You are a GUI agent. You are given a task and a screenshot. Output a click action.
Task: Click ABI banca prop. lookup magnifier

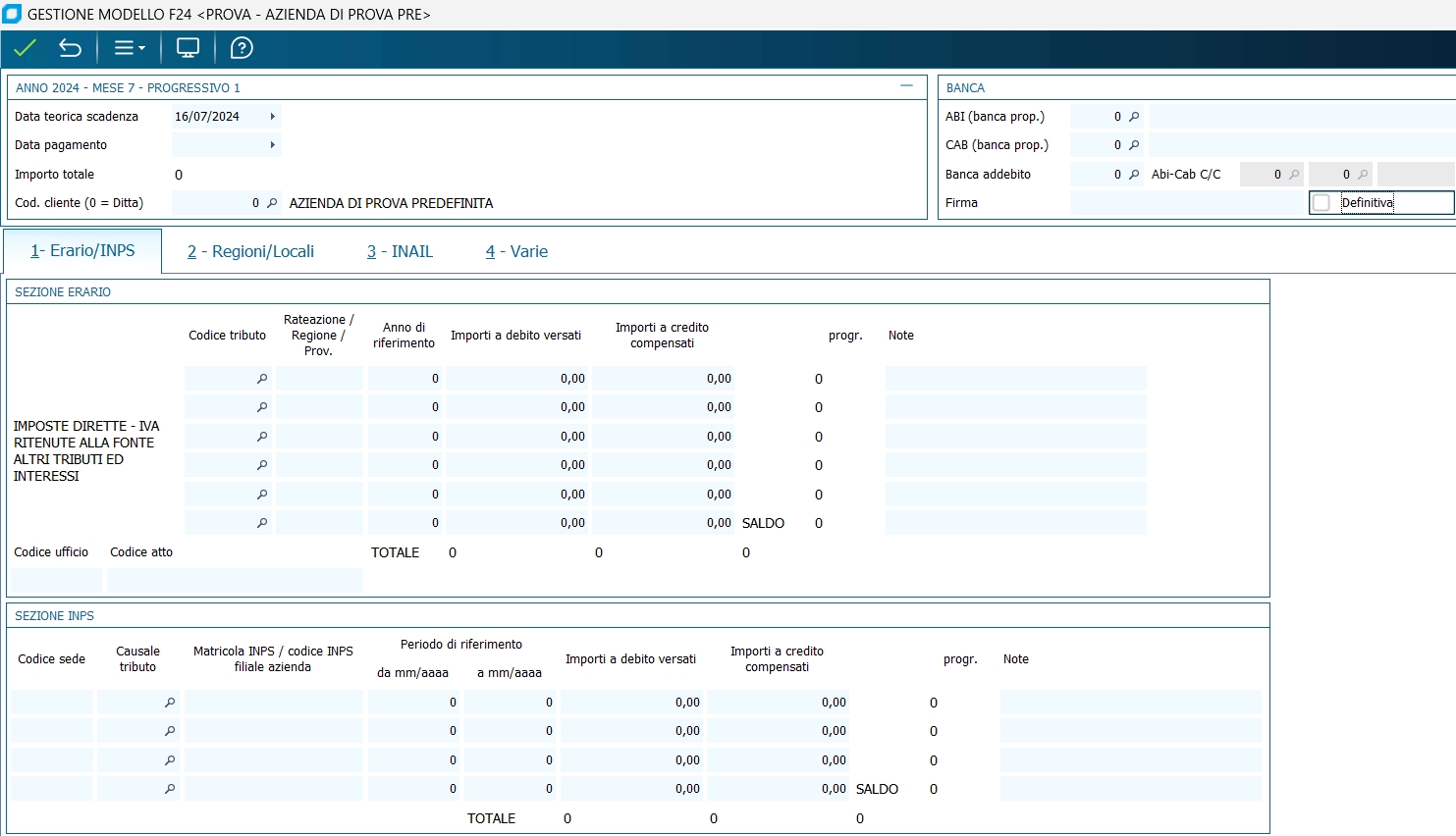pos(1134,117)
